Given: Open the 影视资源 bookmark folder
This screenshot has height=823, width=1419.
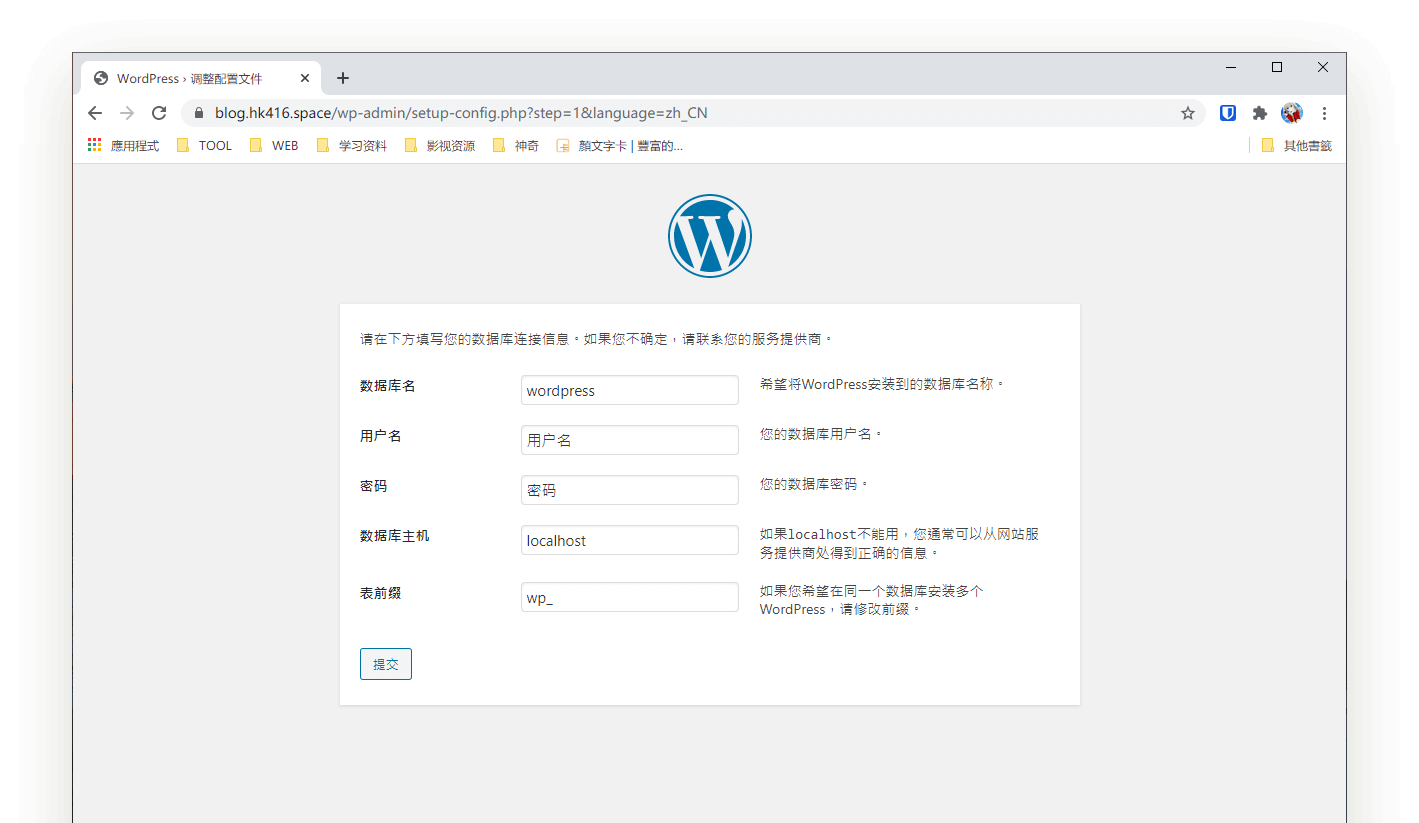Looking at the screenshot, I should [x=440, y=145].
